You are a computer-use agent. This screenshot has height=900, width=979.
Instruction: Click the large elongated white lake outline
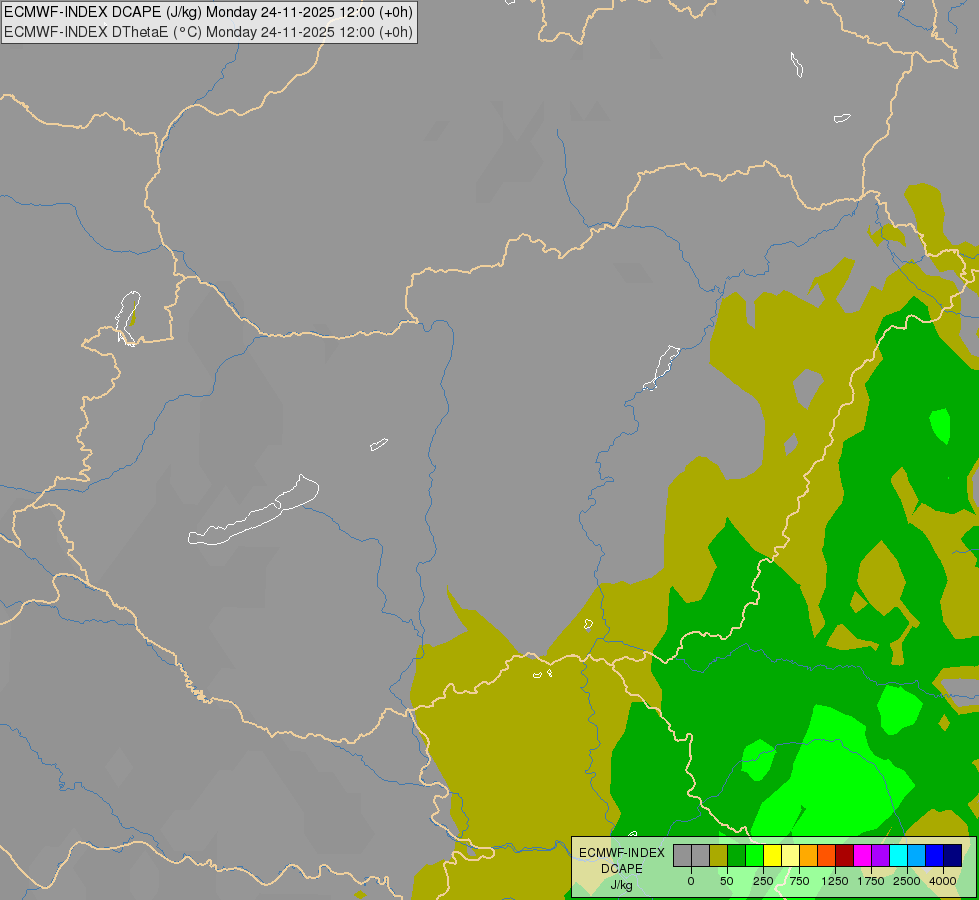point(254,512)
